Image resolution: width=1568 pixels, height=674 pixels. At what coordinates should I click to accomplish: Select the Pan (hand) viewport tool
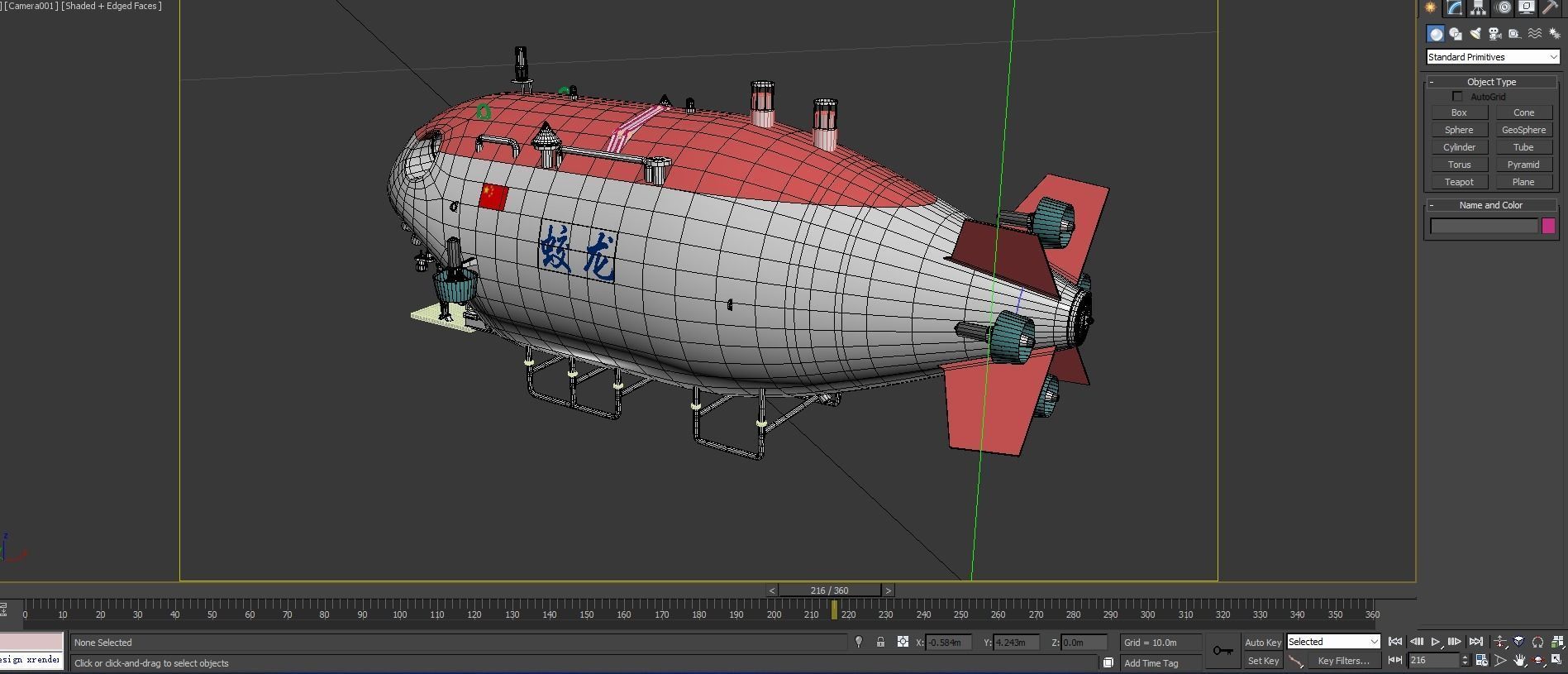1520,660
